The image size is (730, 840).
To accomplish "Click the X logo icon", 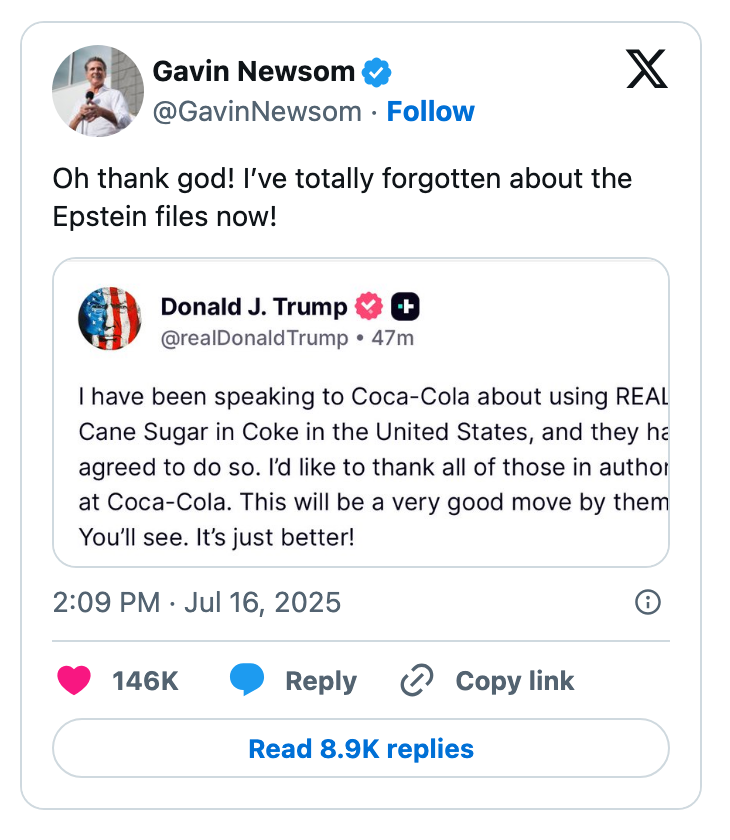I will click(646, 68).
